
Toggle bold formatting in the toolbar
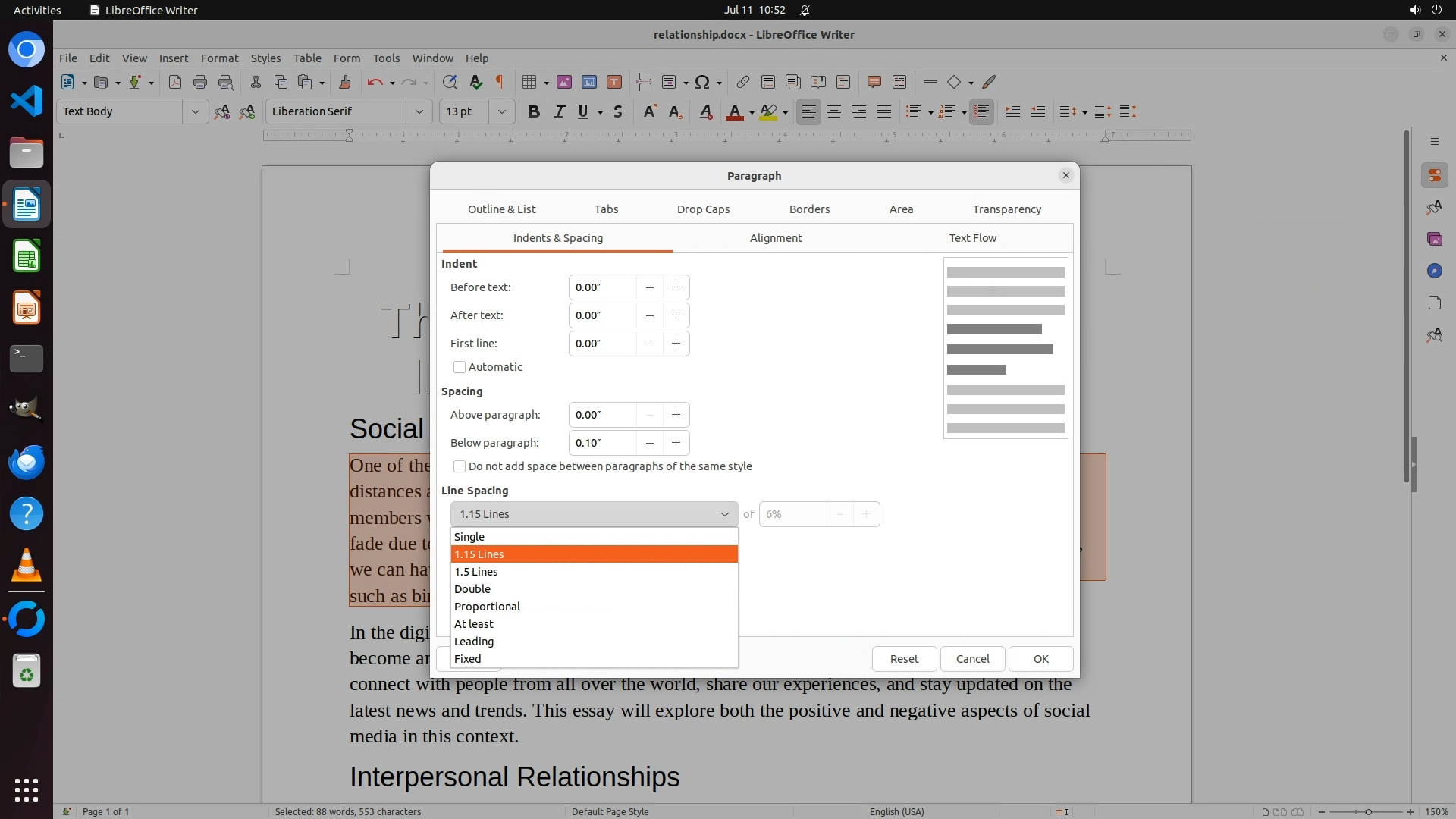[533, 111]
